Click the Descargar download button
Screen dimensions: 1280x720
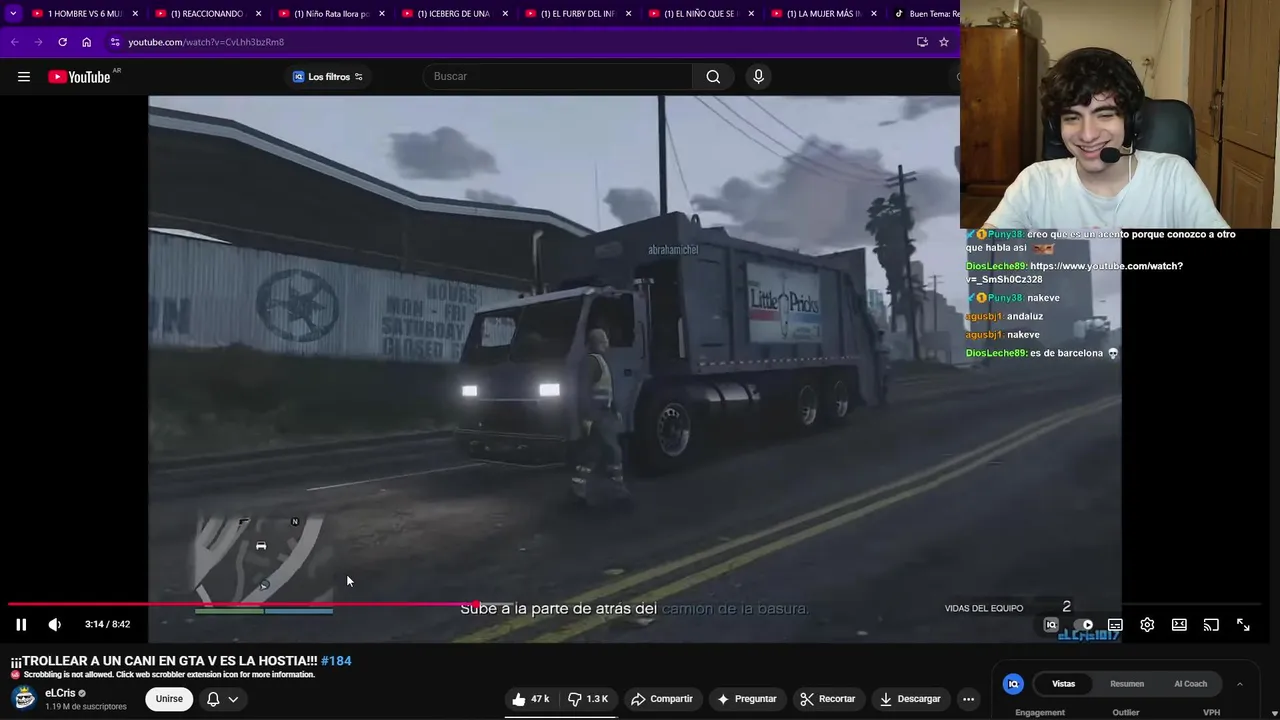click(910, 699)
